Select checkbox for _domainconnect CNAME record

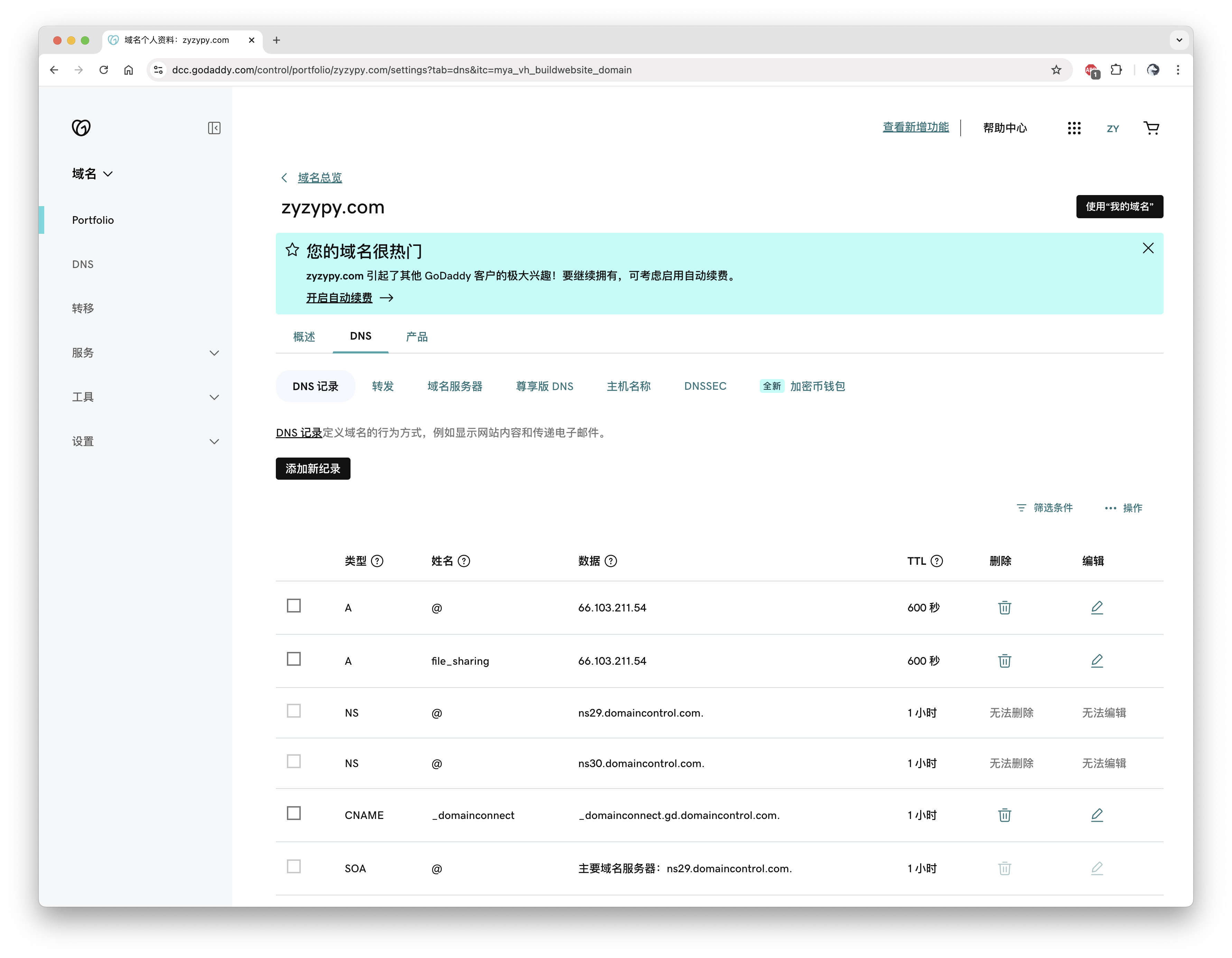coord(293,813)
